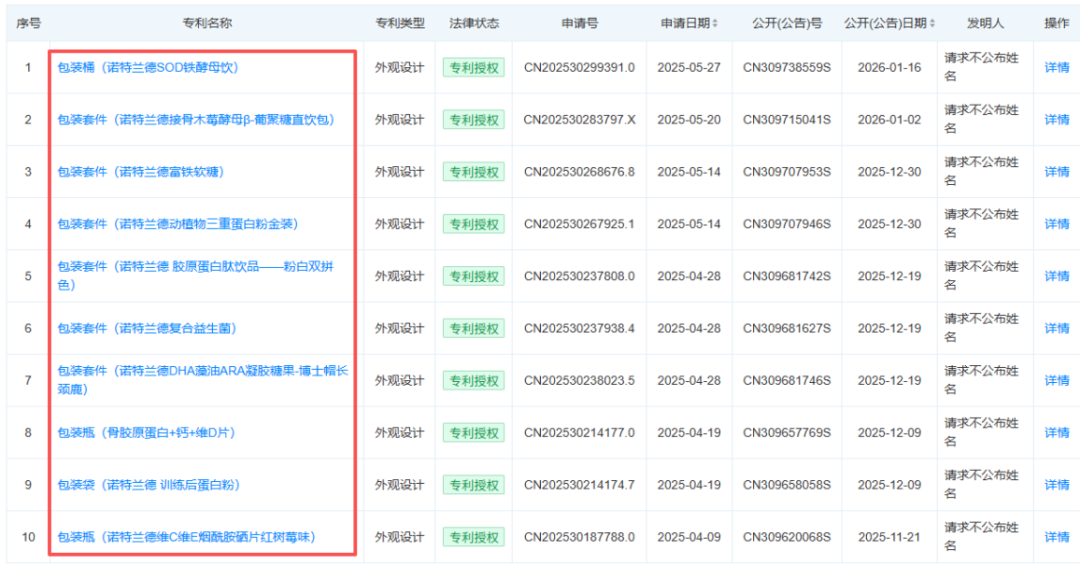Image resolution: width=1080 pixels, height=566 pixels.
Task: Click the 专利类型 column header
Action: tap(399, 23)
